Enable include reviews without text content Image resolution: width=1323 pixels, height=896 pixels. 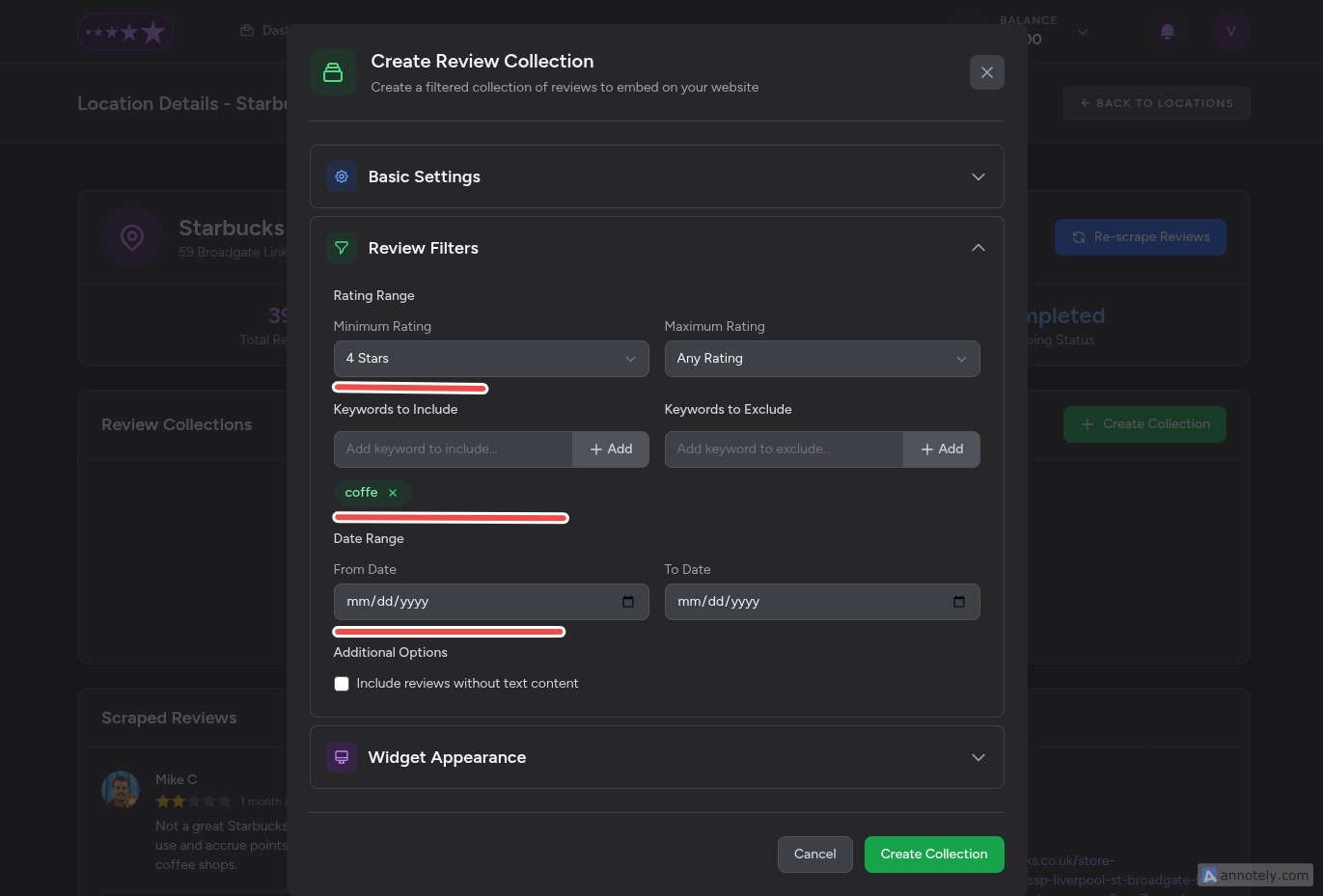(x=342, y=683)
